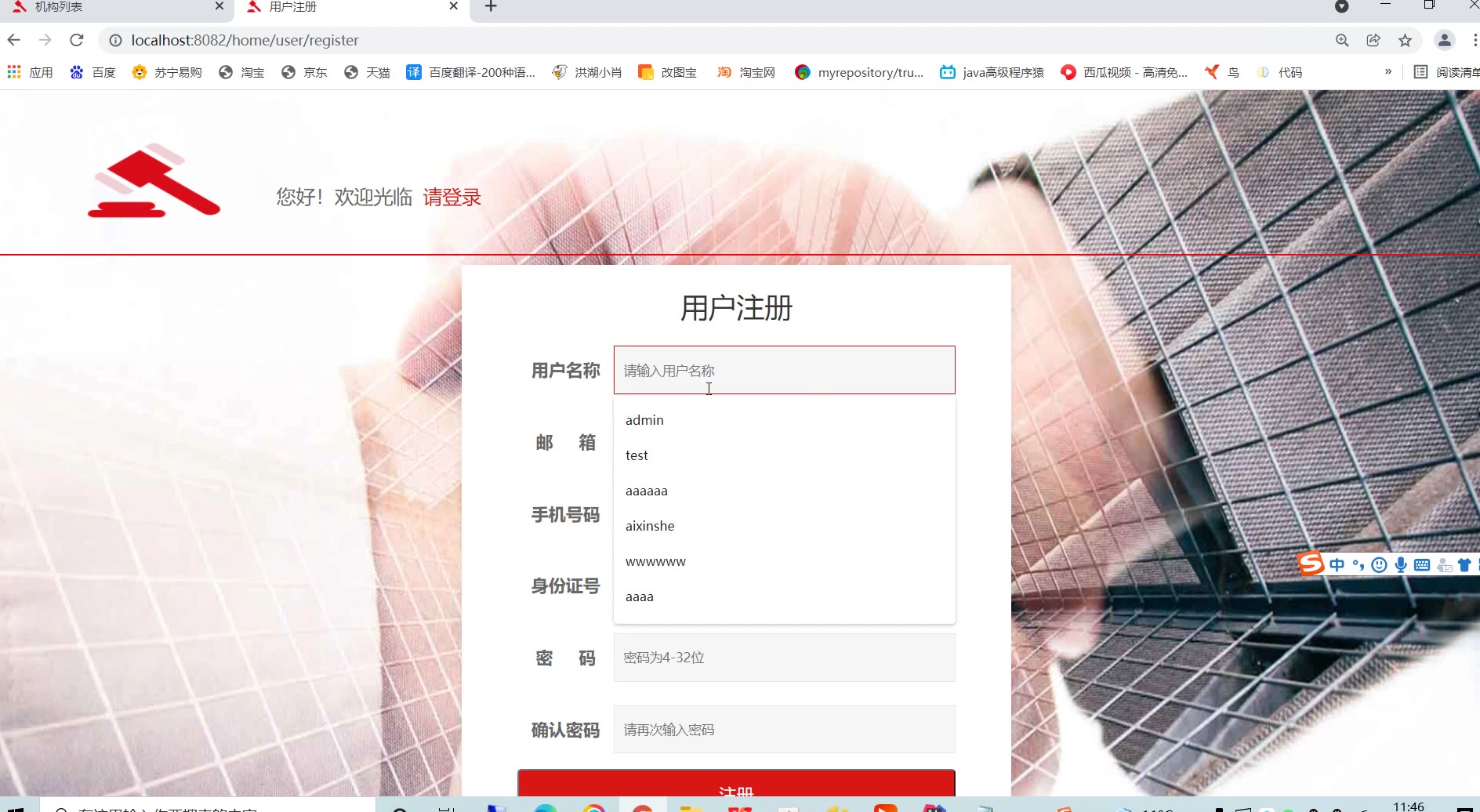Open the 西瓜视频 bookmark

tap(1124, 72)
